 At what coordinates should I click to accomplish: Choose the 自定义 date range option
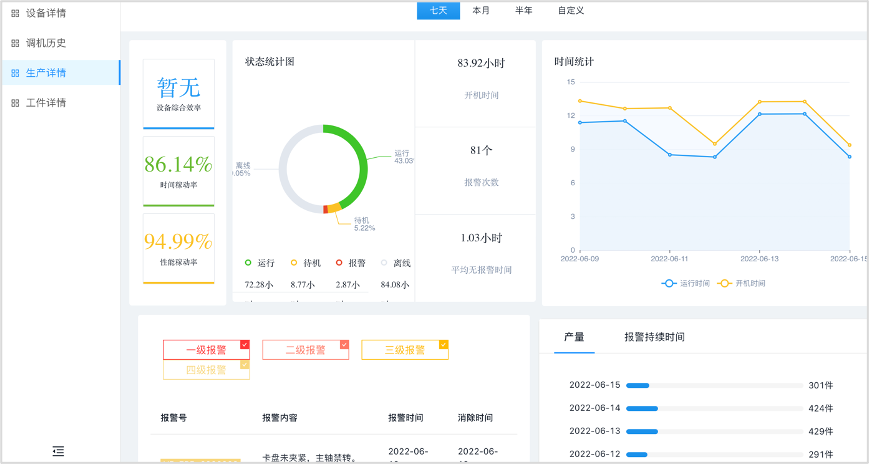coord(571,10)
